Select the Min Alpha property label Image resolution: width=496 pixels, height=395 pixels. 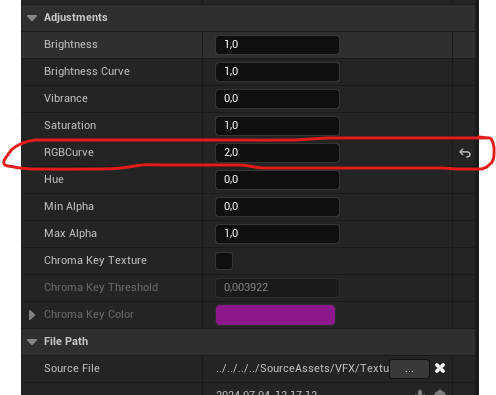[69, 206]
